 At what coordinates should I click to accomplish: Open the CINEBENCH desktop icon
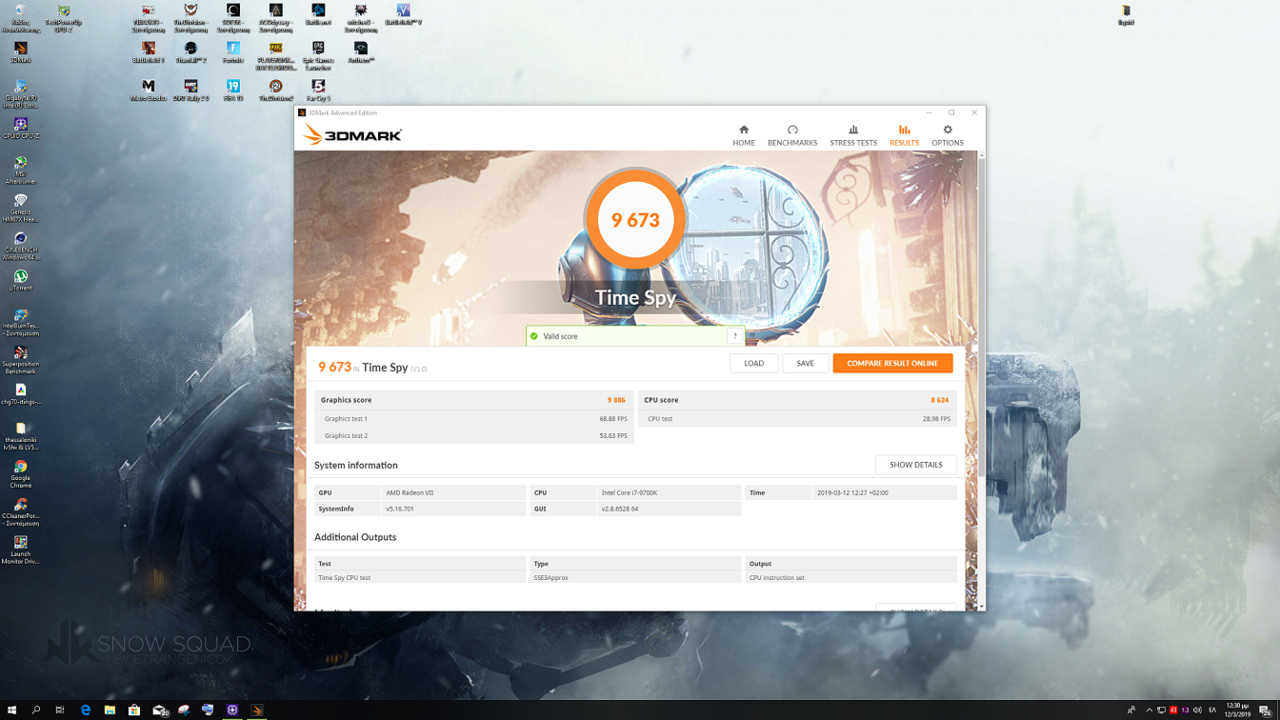click(20, 246)
